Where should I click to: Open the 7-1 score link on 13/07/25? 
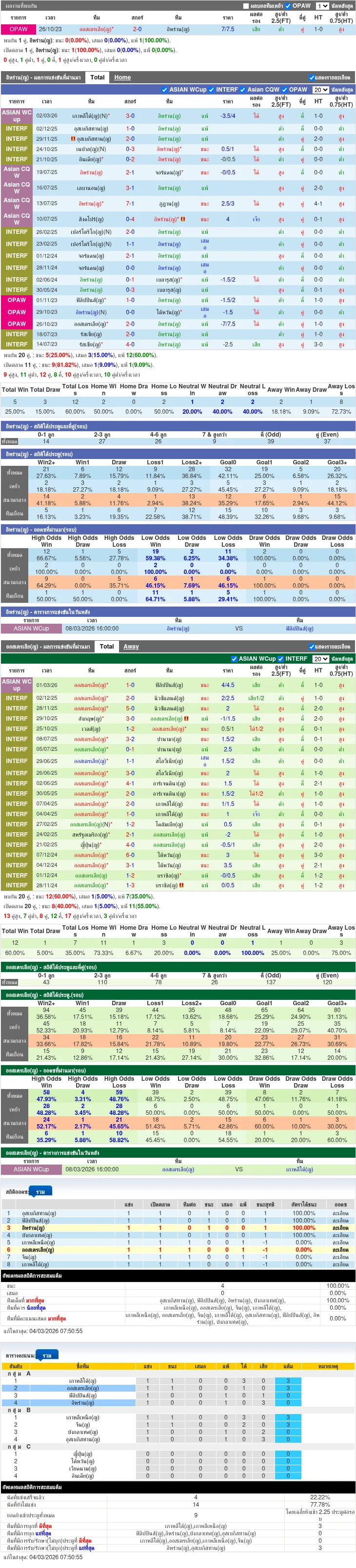(x=130, y=204)
